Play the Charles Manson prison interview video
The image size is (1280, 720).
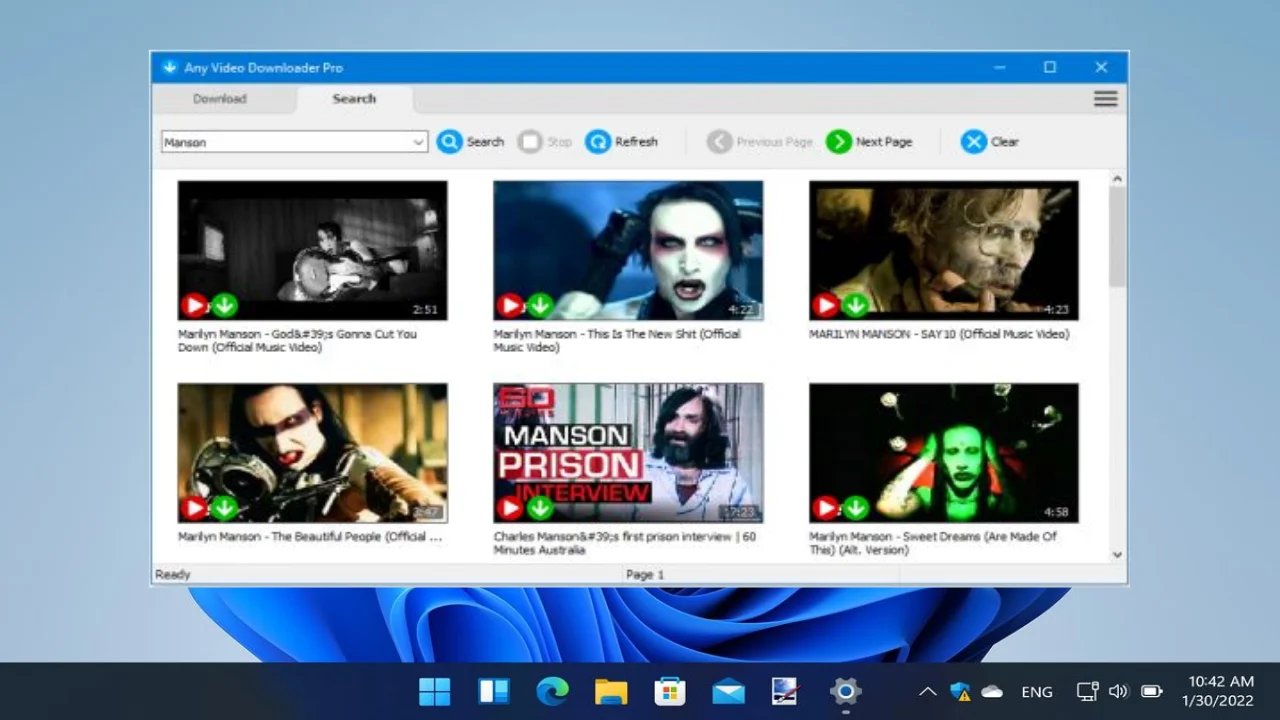click(510, 508)
